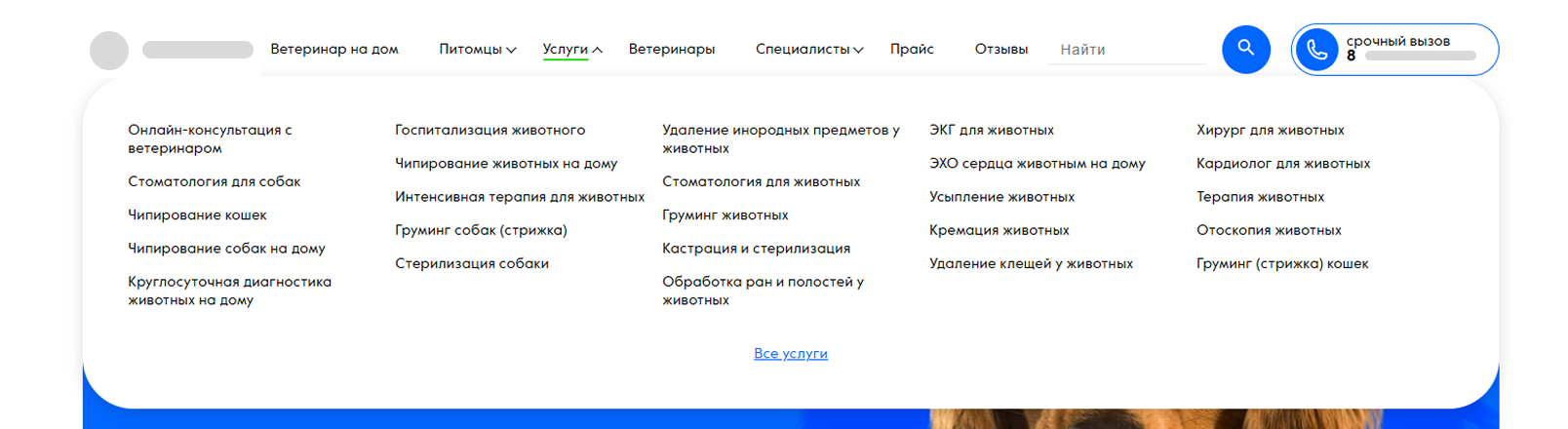Open the Ветеринары menu item
The height and width of the screenshot is (429, 1568).
click(x=672, y=49)
